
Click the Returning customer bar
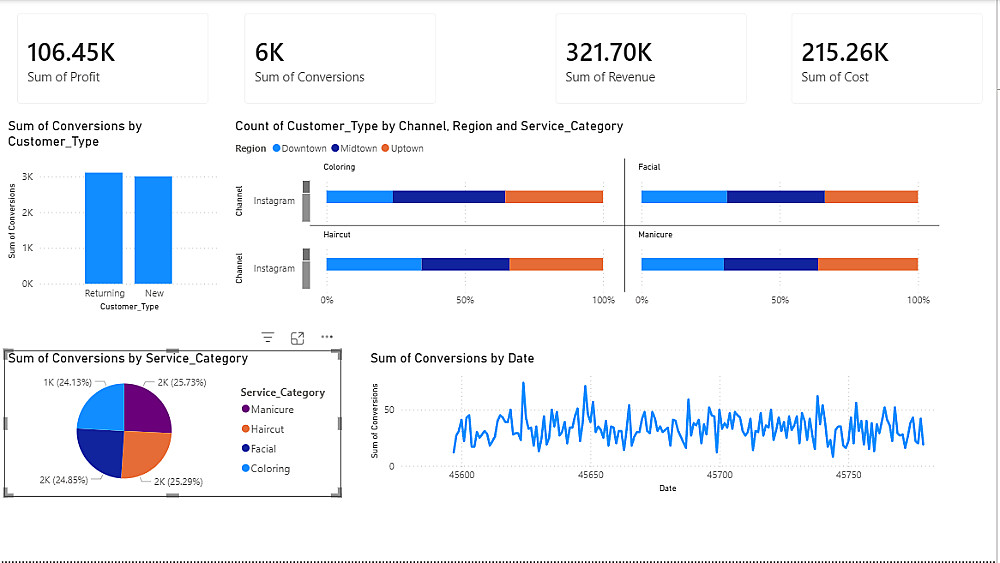pyautogui.click(x=104, y=228)
